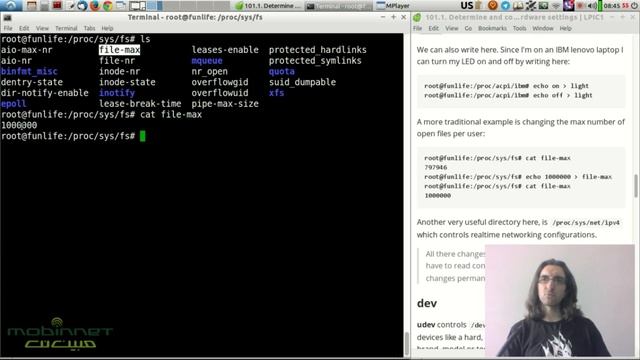This screenshot has width=640, height=360.
Task: Click the webcam video overlay thumbnail
Action: (560, 301)
